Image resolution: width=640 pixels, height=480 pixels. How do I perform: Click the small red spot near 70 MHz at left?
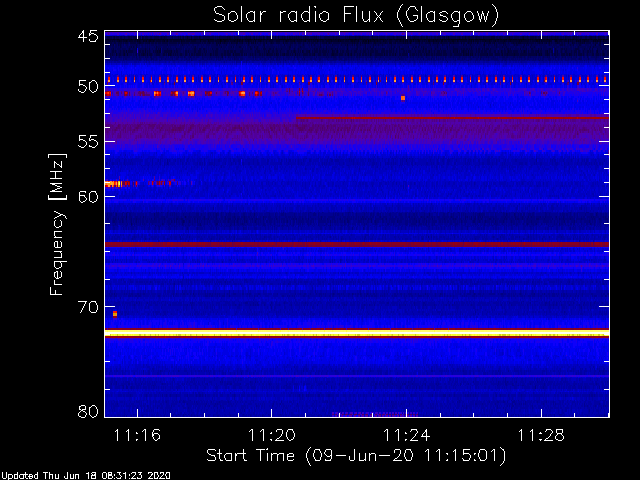tap(115, 314)
